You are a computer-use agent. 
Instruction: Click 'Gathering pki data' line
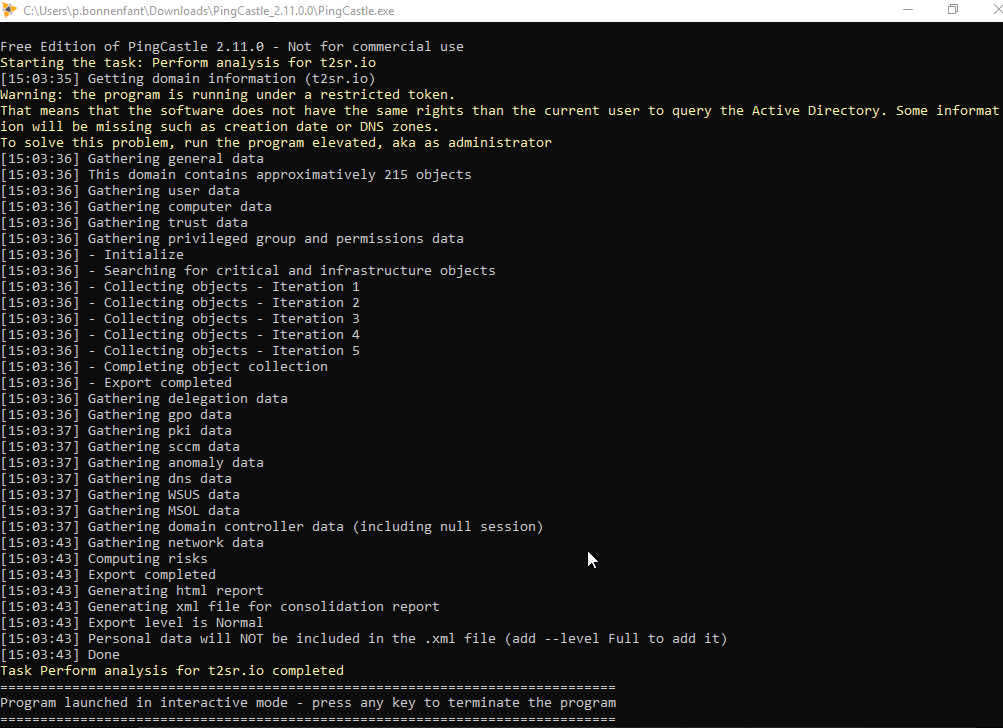[116, 431]
